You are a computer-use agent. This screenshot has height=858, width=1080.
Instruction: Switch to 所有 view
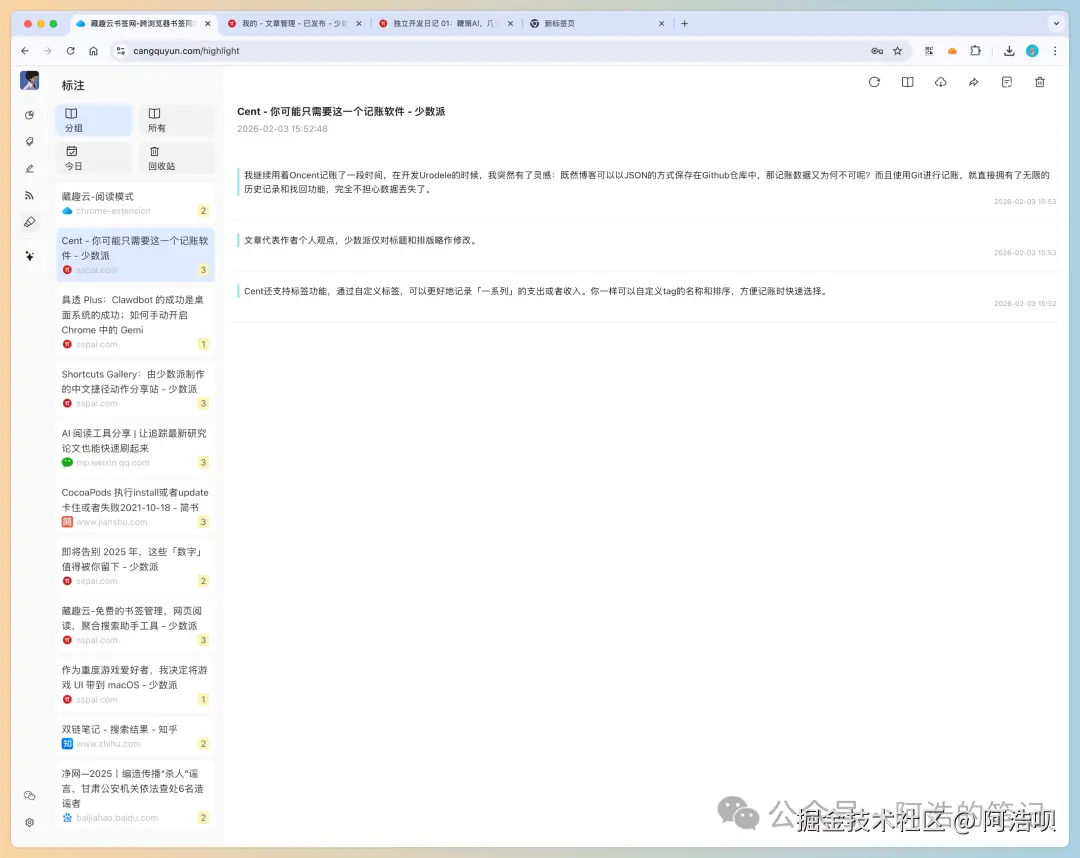click(x=176, y=119)
